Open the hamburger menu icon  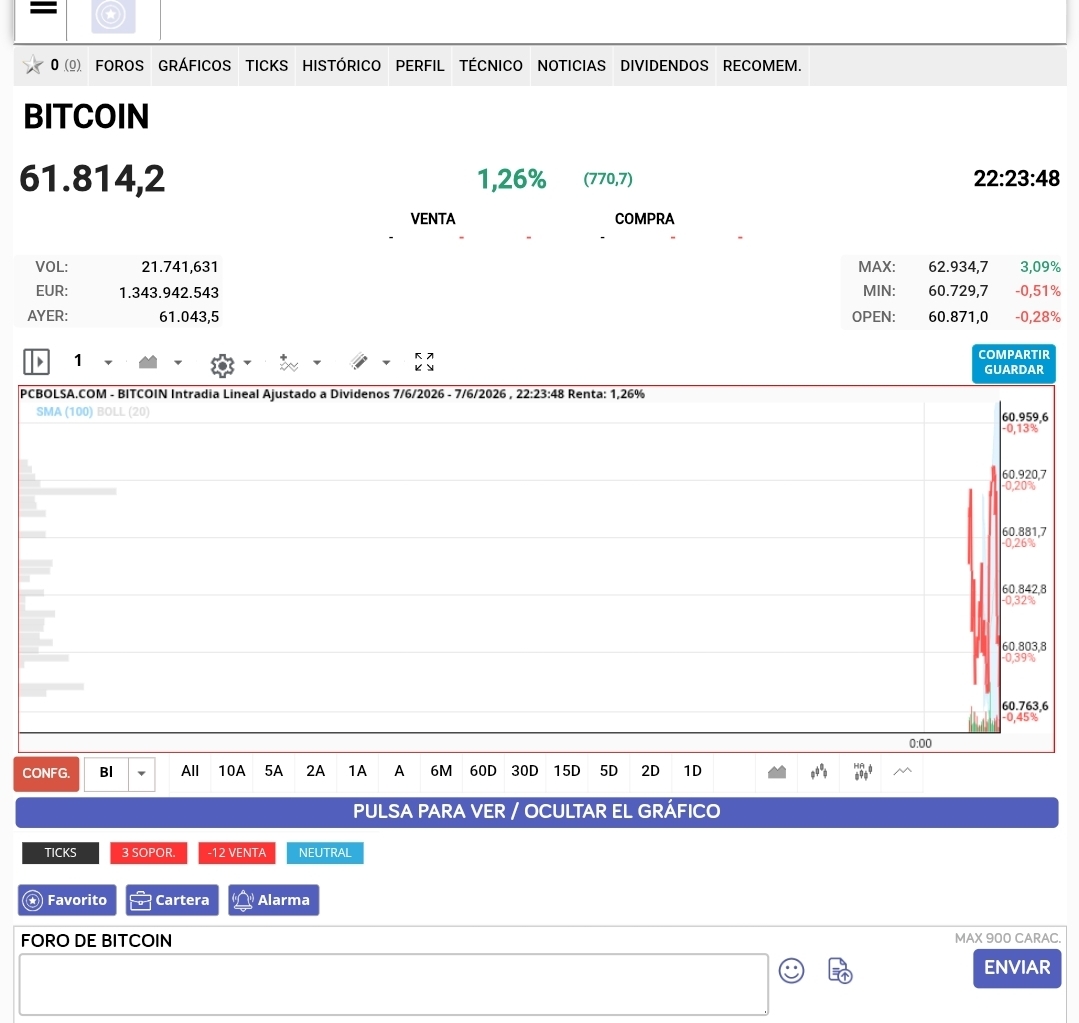tap(43, 8)
